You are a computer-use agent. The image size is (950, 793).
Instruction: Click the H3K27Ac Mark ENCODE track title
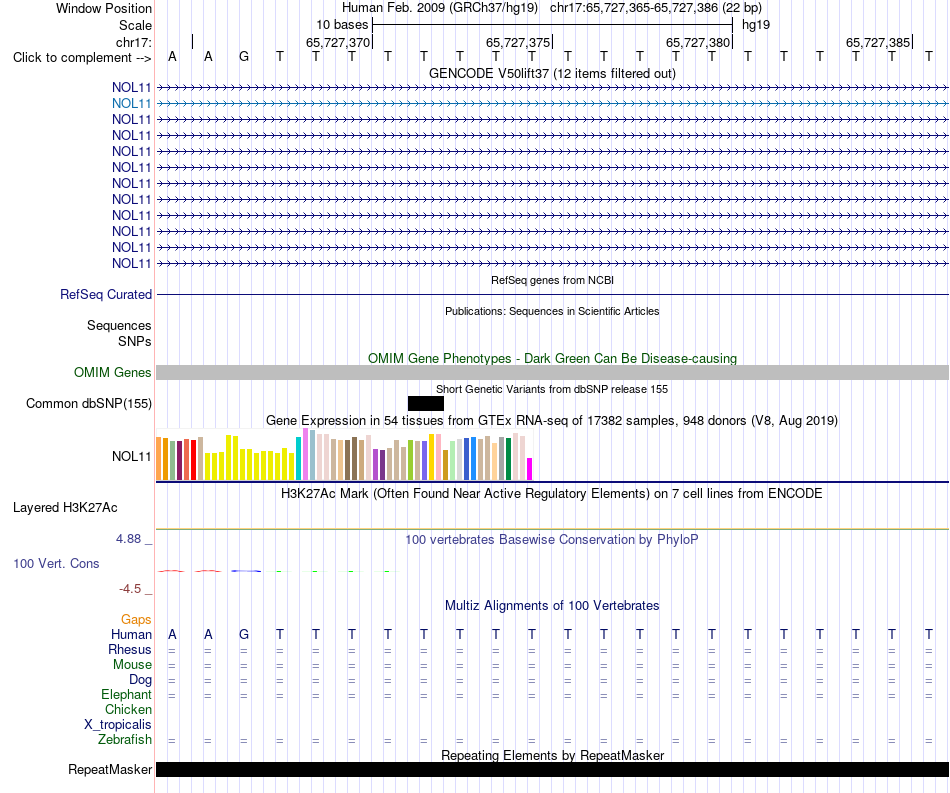[x=552, y=494]
